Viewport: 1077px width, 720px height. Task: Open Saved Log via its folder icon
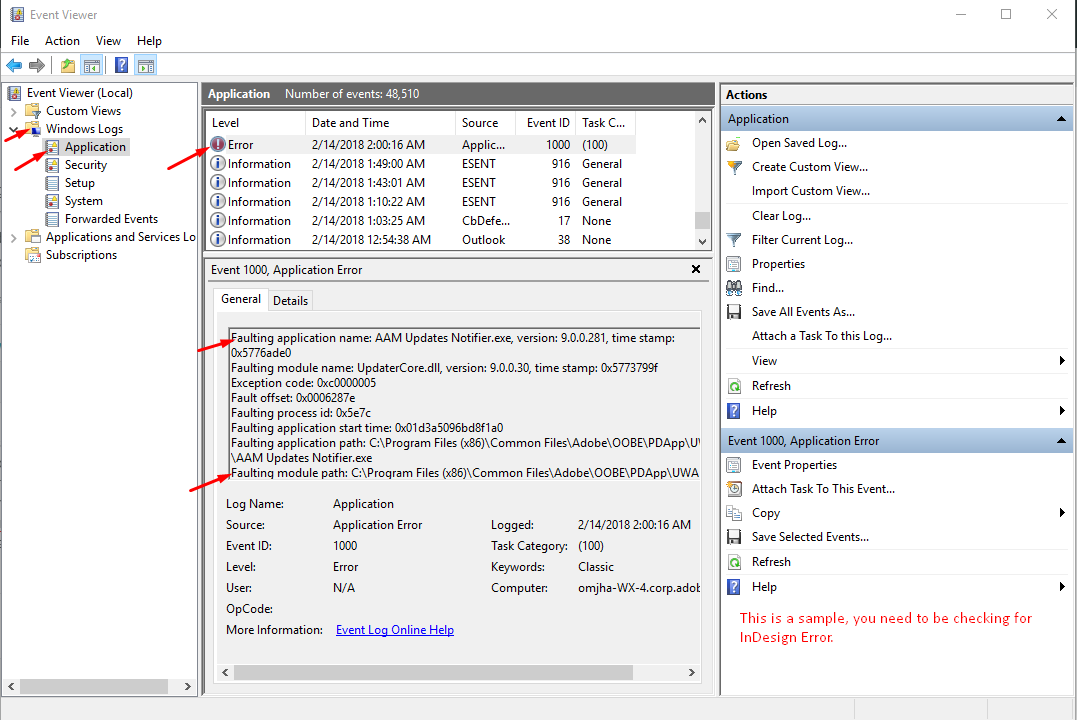(x=733, y=143)
